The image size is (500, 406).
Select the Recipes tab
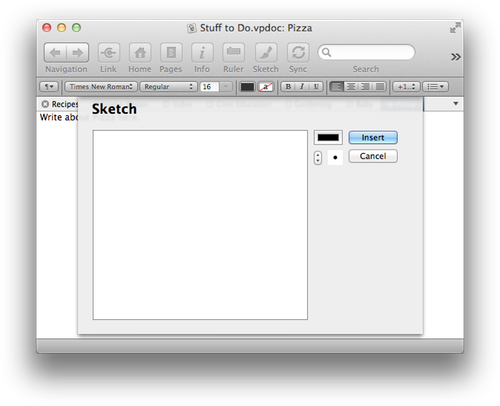(x=59, y=104)
